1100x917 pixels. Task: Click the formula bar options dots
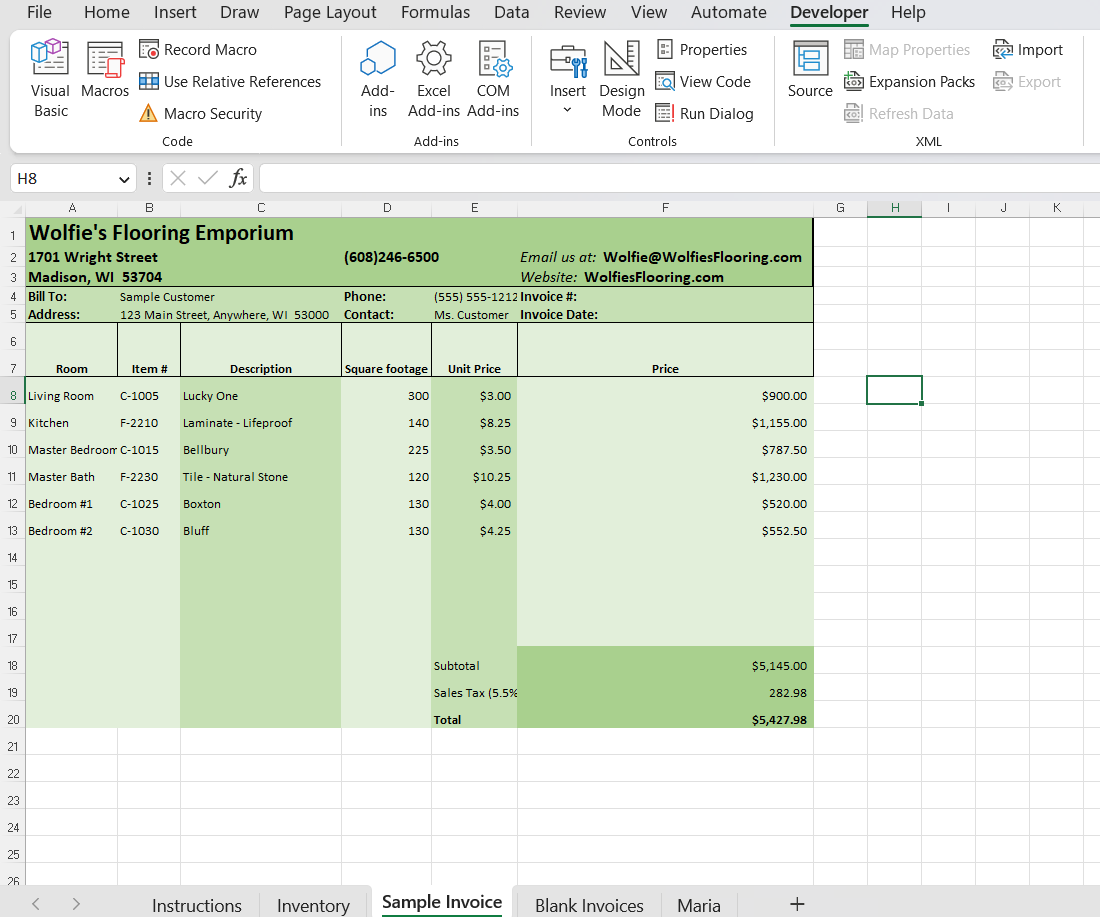[149, 179]
